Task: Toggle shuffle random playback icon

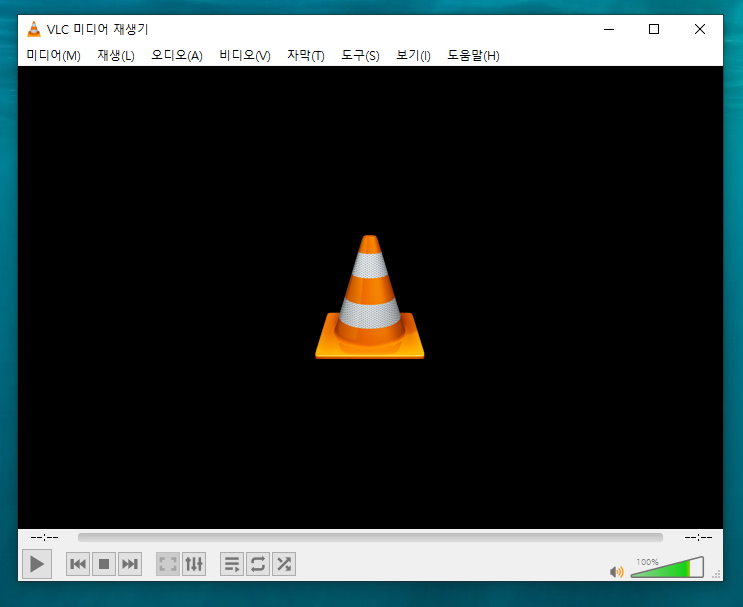Action: tap(284, 564)
